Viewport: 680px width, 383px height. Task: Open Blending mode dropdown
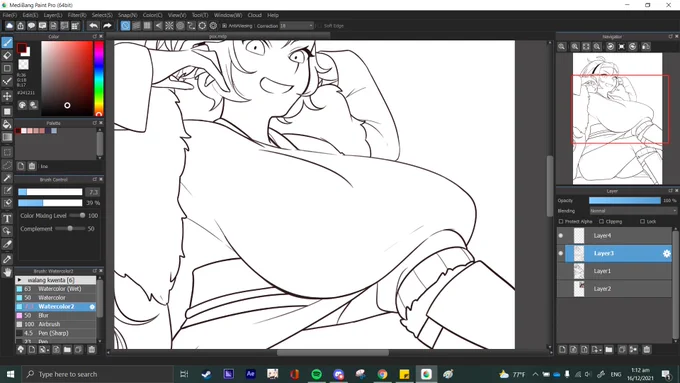click(x=633, y=211)
